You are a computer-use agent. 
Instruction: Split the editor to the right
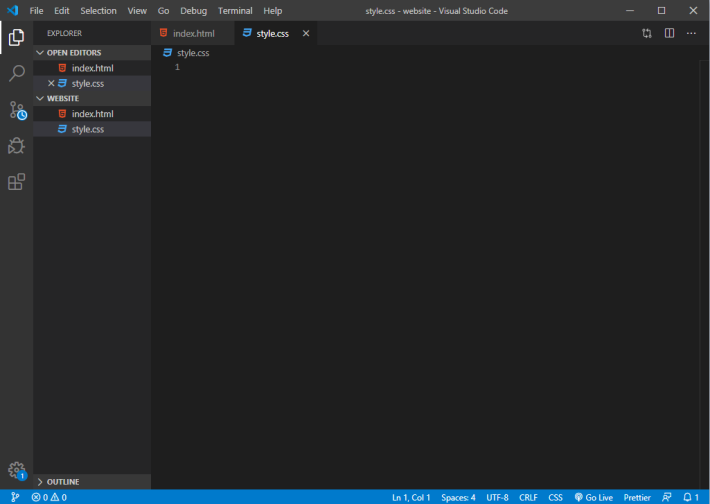point(669,33)
